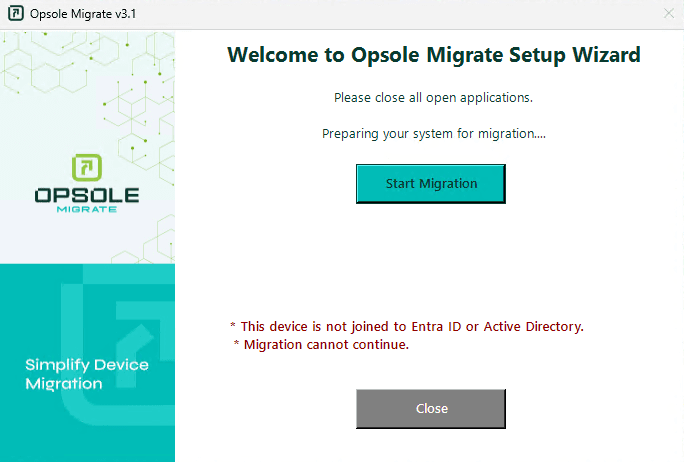Click the gray Close button
This screenshot has width=684, height=462.
tap(431, 409)
